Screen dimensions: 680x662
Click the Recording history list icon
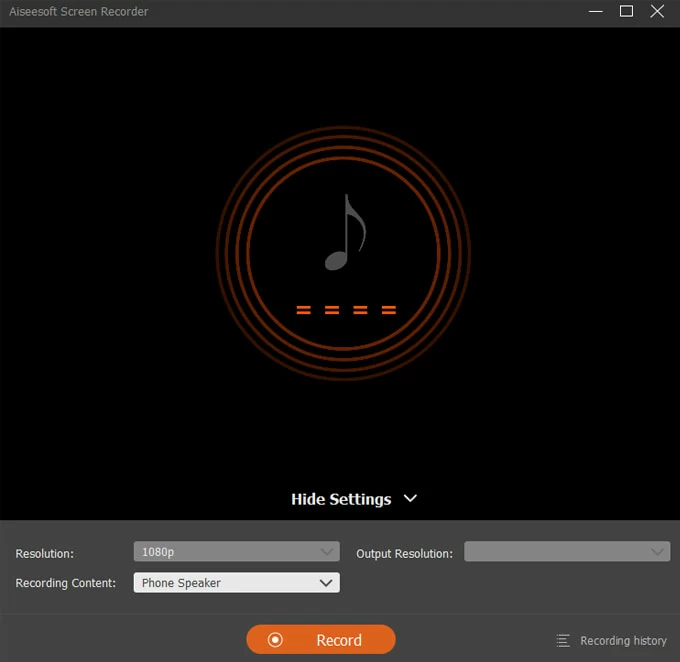563,641
